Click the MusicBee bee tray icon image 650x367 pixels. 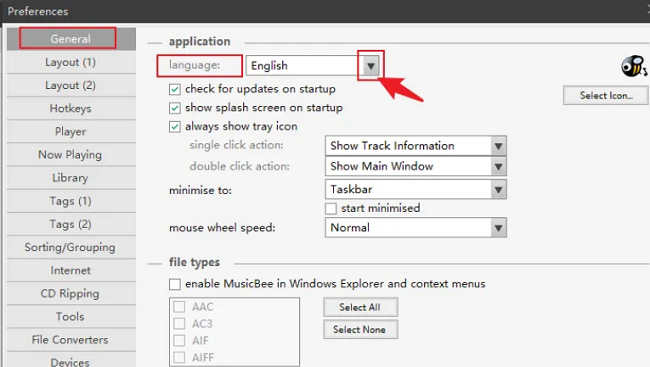pos(634,66)
